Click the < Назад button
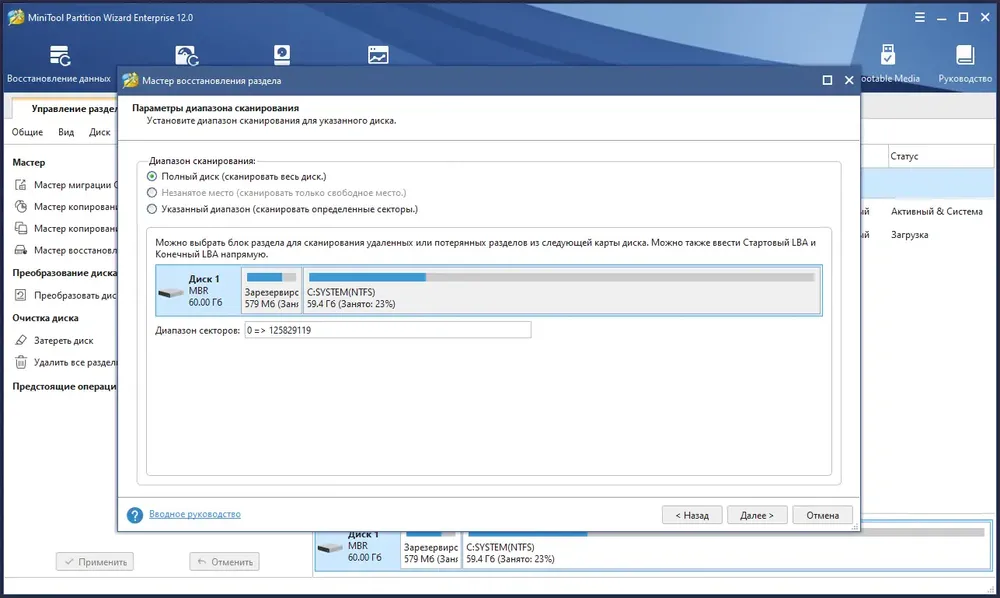 pyautogui.click(x=692, y=515)
